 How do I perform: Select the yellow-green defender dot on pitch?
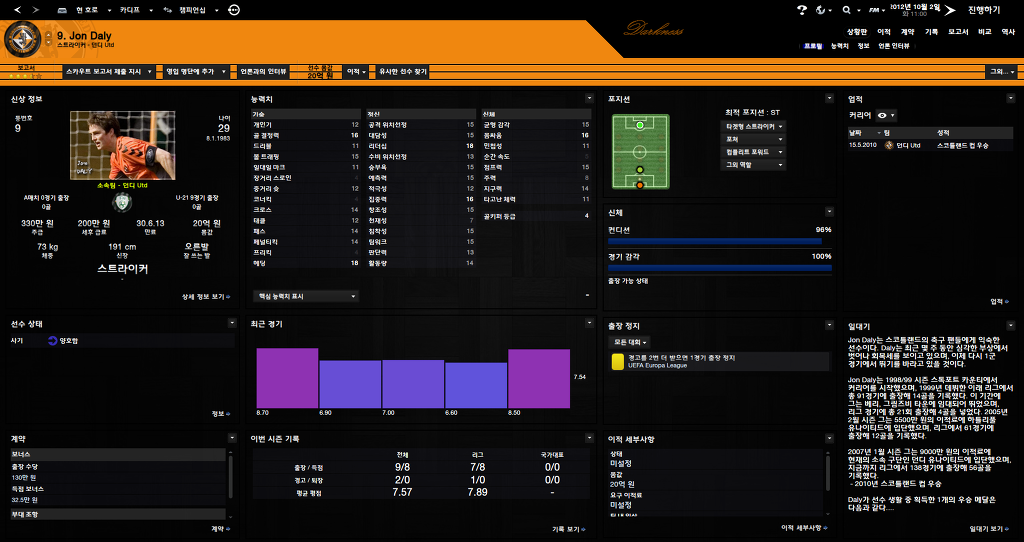point(639,170)
